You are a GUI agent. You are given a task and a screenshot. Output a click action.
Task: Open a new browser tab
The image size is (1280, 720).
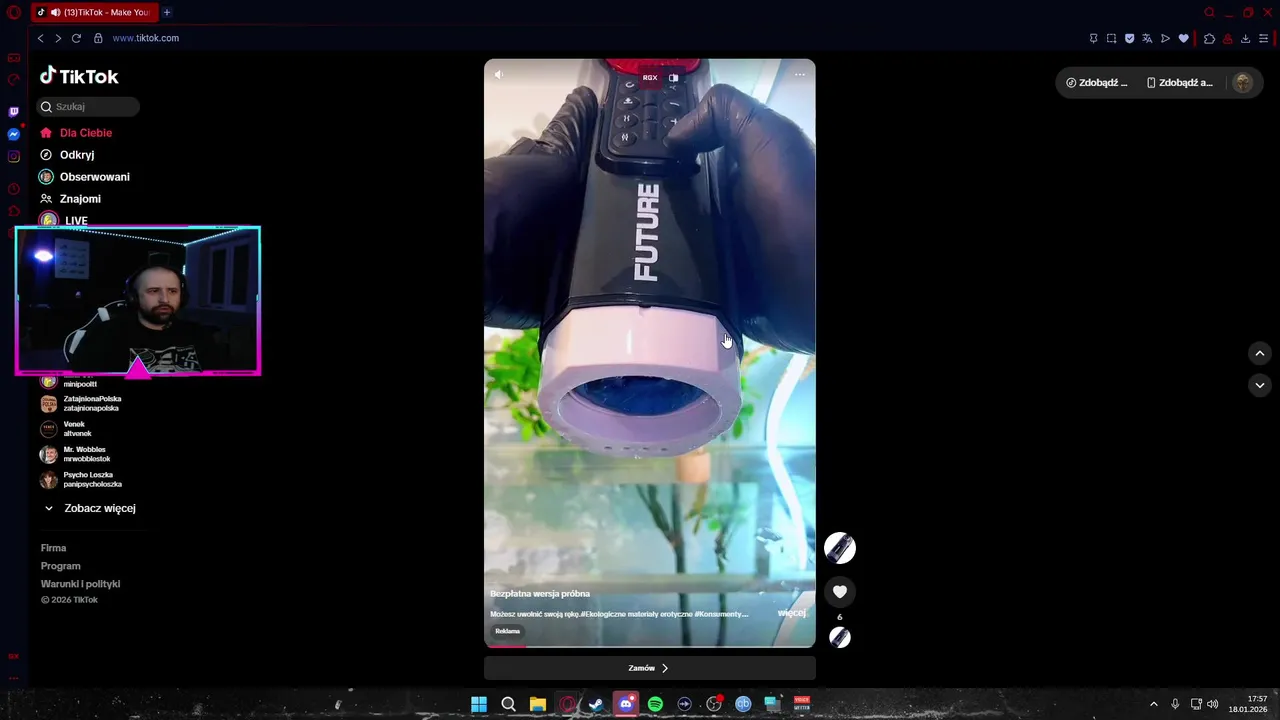click(167, 12)
